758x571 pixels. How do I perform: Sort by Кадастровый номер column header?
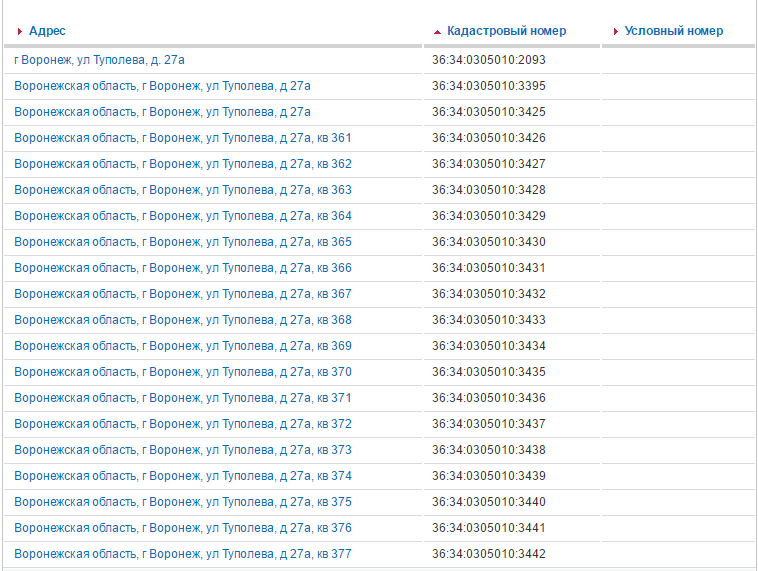(506, 31)
